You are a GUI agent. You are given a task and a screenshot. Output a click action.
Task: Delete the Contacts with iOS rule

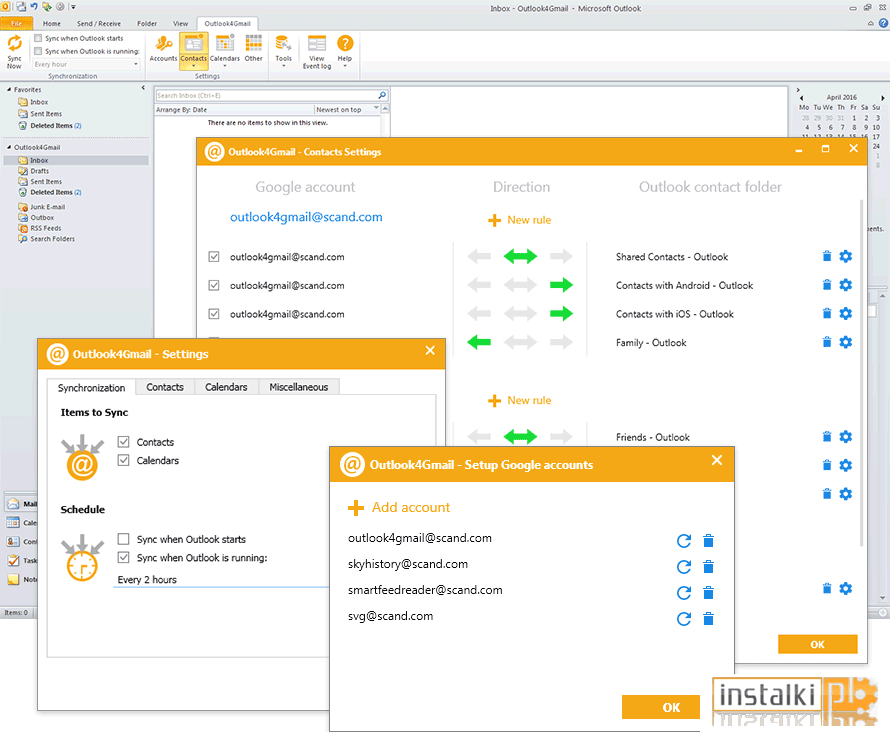tap(827, 313)
